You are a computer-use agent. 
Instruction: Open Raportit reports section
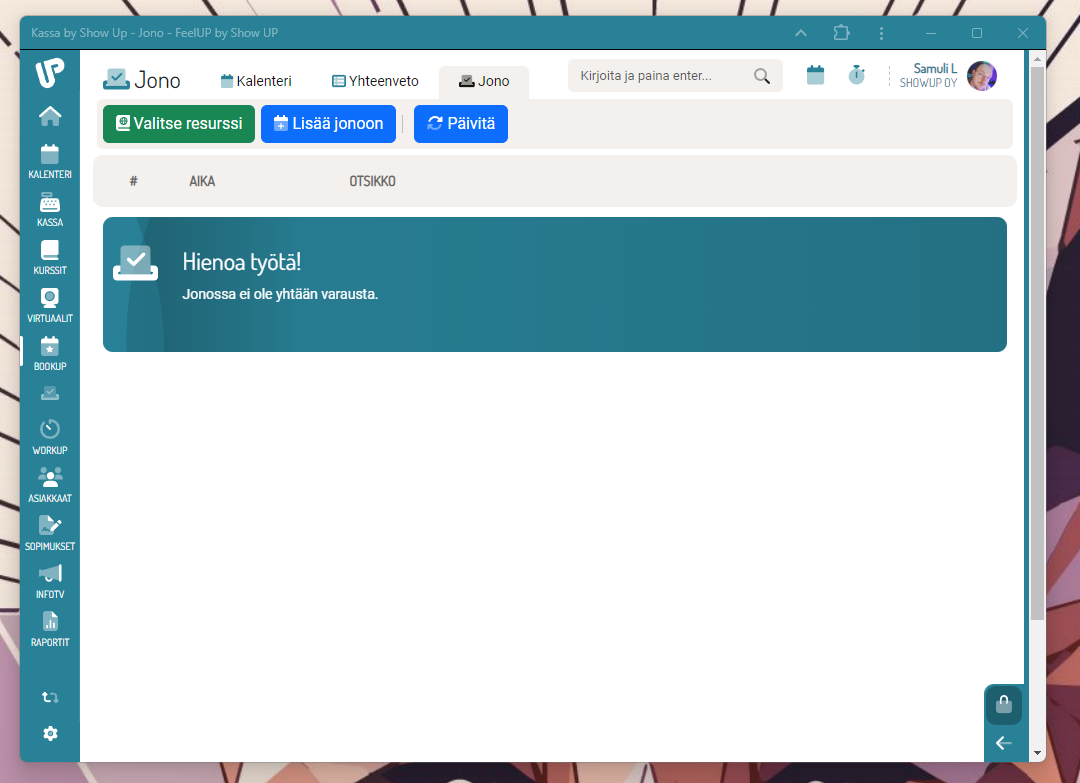50,628
